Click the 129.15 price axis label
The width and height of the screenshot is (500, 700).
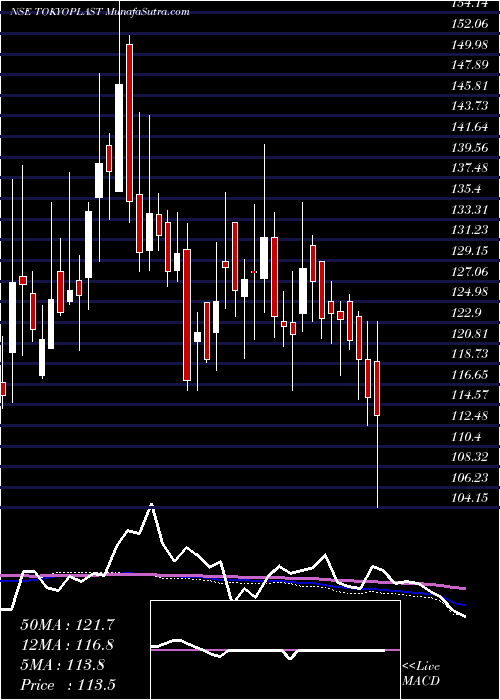tap(469, 251)
